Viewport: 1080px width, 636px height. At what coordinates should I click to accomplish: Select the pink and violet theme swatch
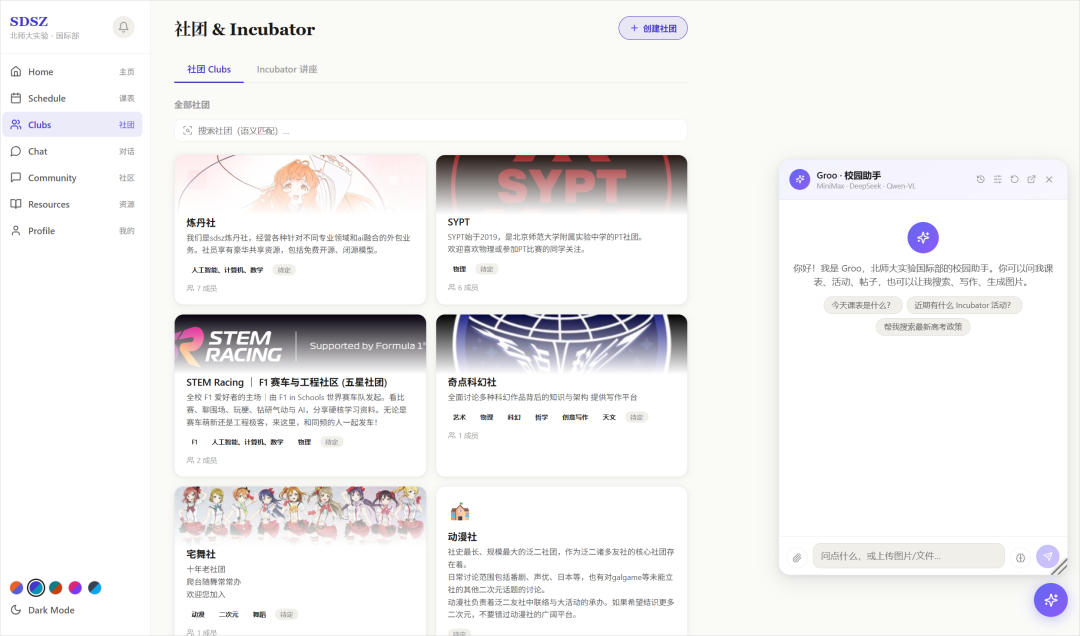click(75, 588)
